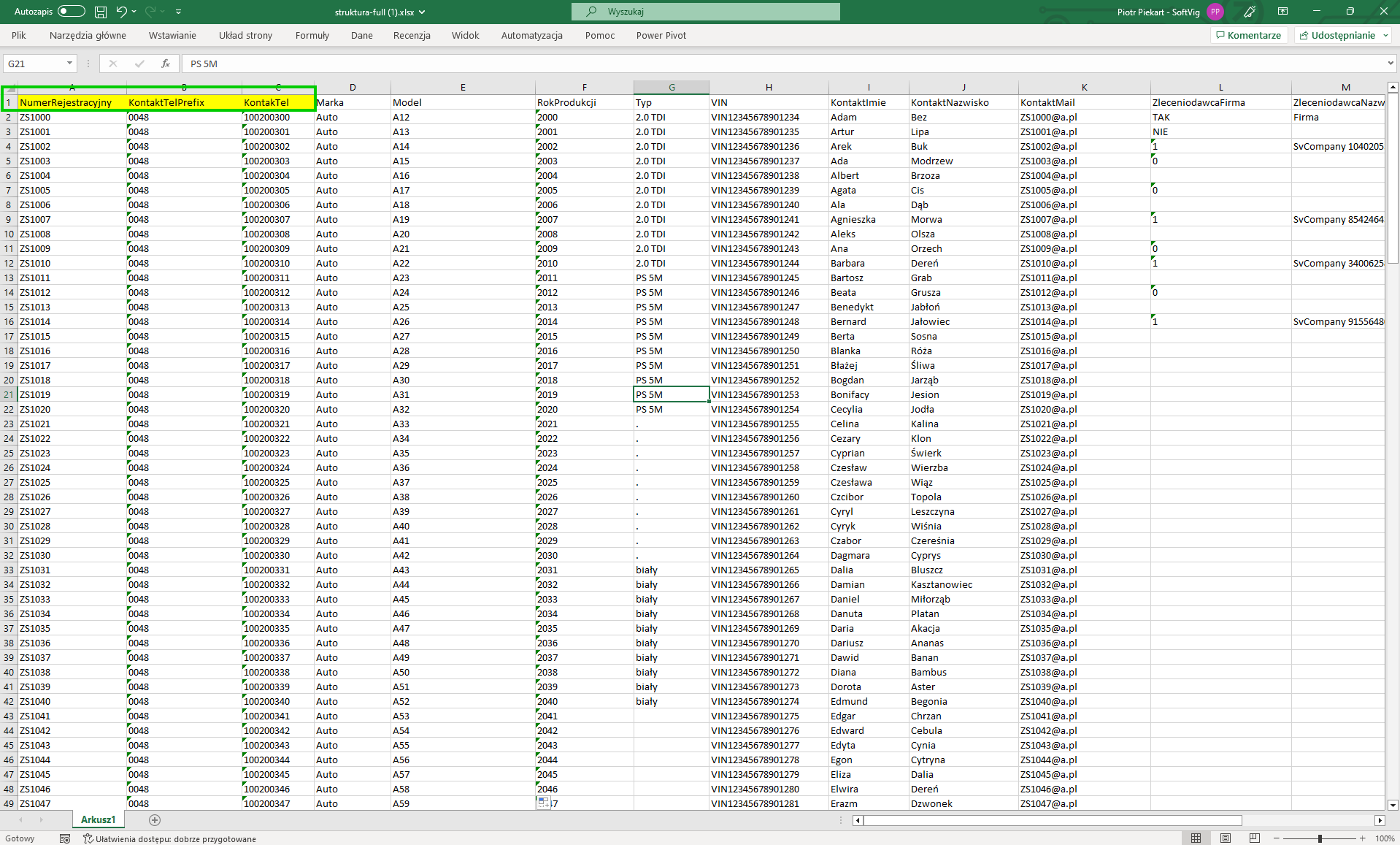Click the zoom slider handle
The height and width of the screenshot is (845, 1400).
(x=1320, y=838)
